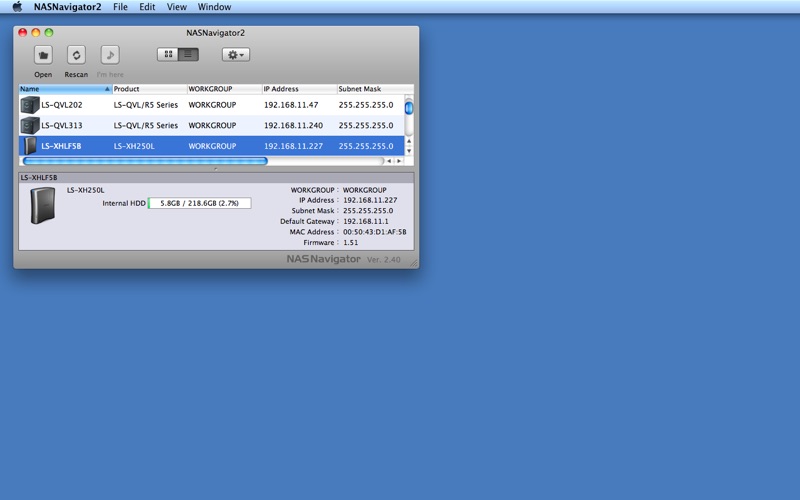Screen dimensions: 800x500
Task: Click the Internal HDD usage bar
Action: tap(199, 203)
